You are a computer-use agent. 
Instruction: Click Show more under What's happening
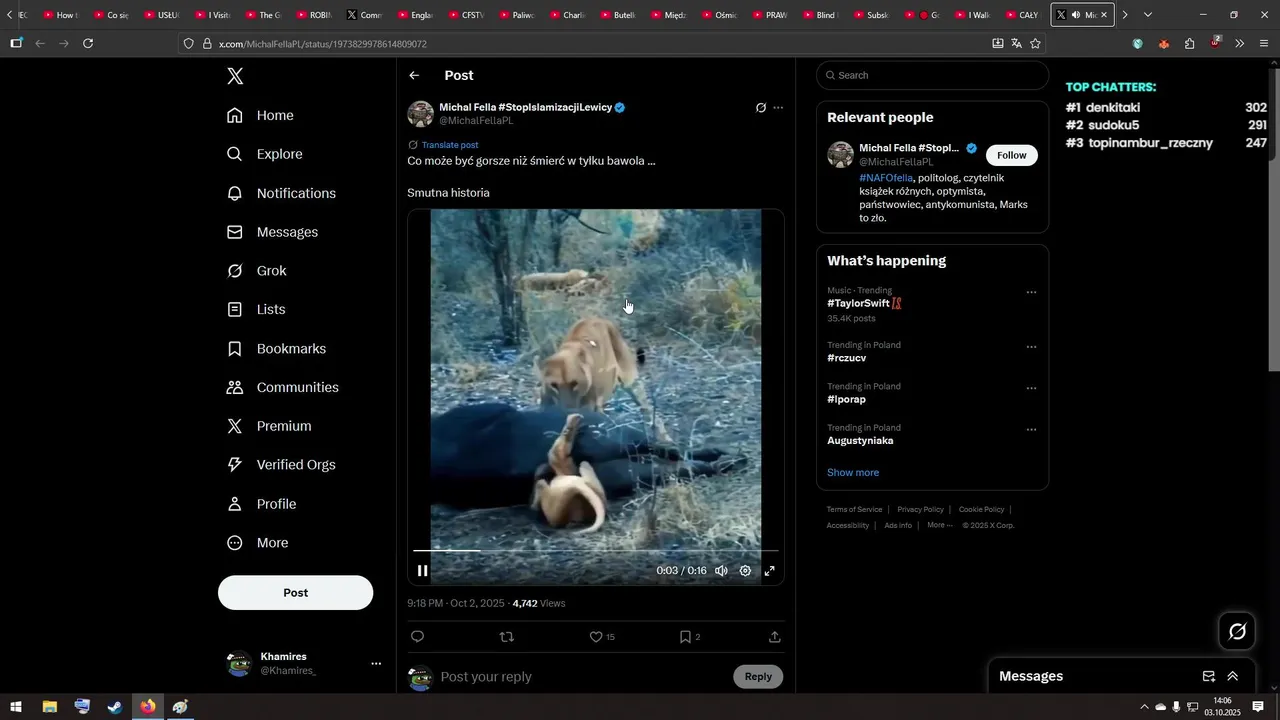(x=853, y=473)
